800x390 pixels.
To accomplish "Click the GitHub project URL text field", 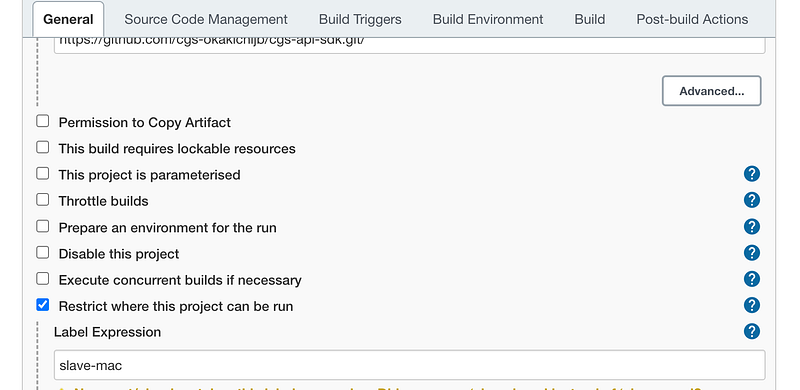I will pyautogui.click(x=410, y=45).
